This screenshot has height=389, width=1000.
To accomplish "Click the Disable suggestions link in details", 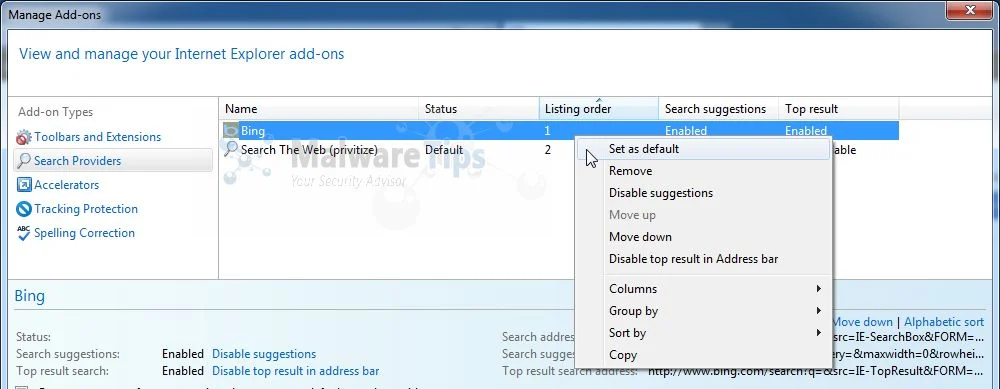I will pos(264,354).
